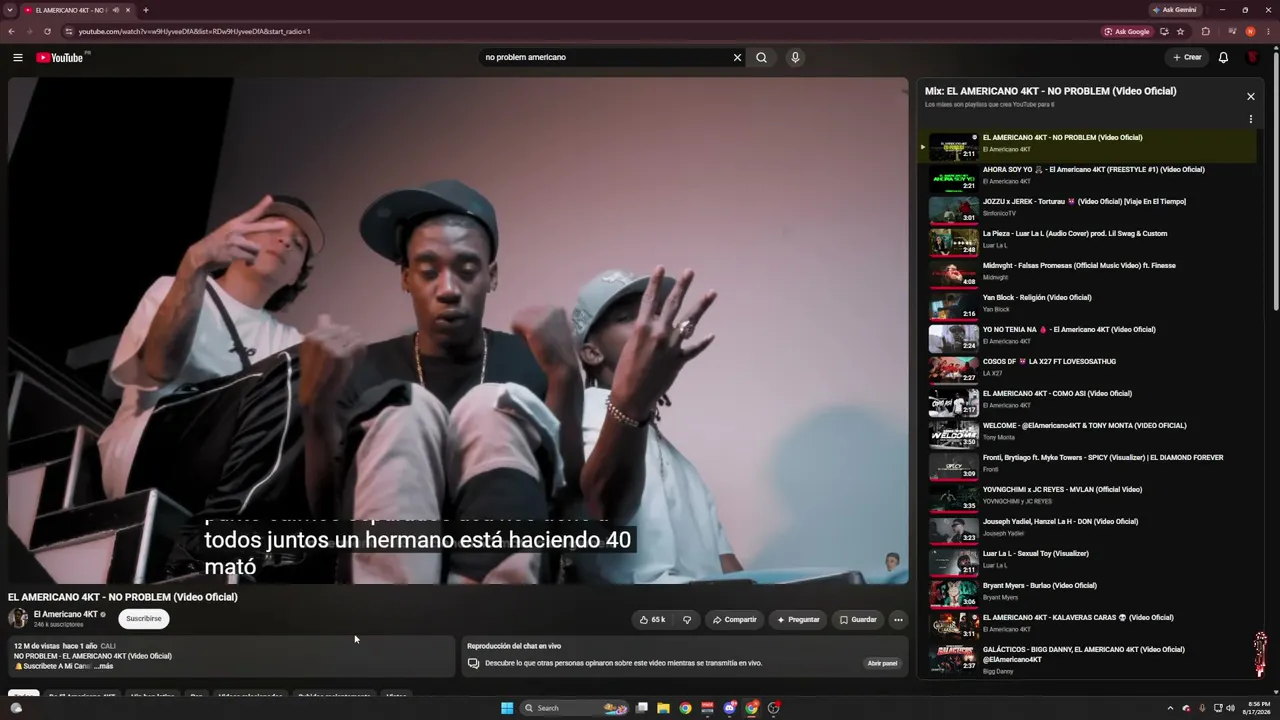The width and height of the screenshot is (1280, 720).
Task: Dislike the video
Action: tap(687, 620)
